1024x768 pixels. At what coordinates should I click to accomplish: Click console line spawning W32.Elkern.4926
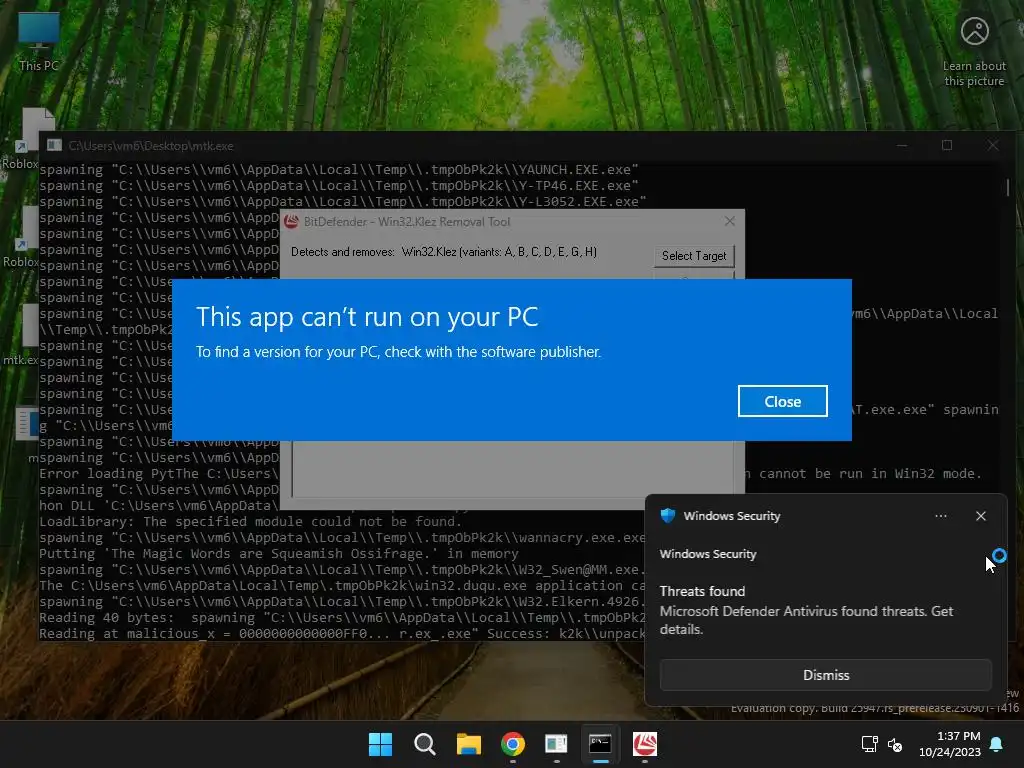pos(343,601)
